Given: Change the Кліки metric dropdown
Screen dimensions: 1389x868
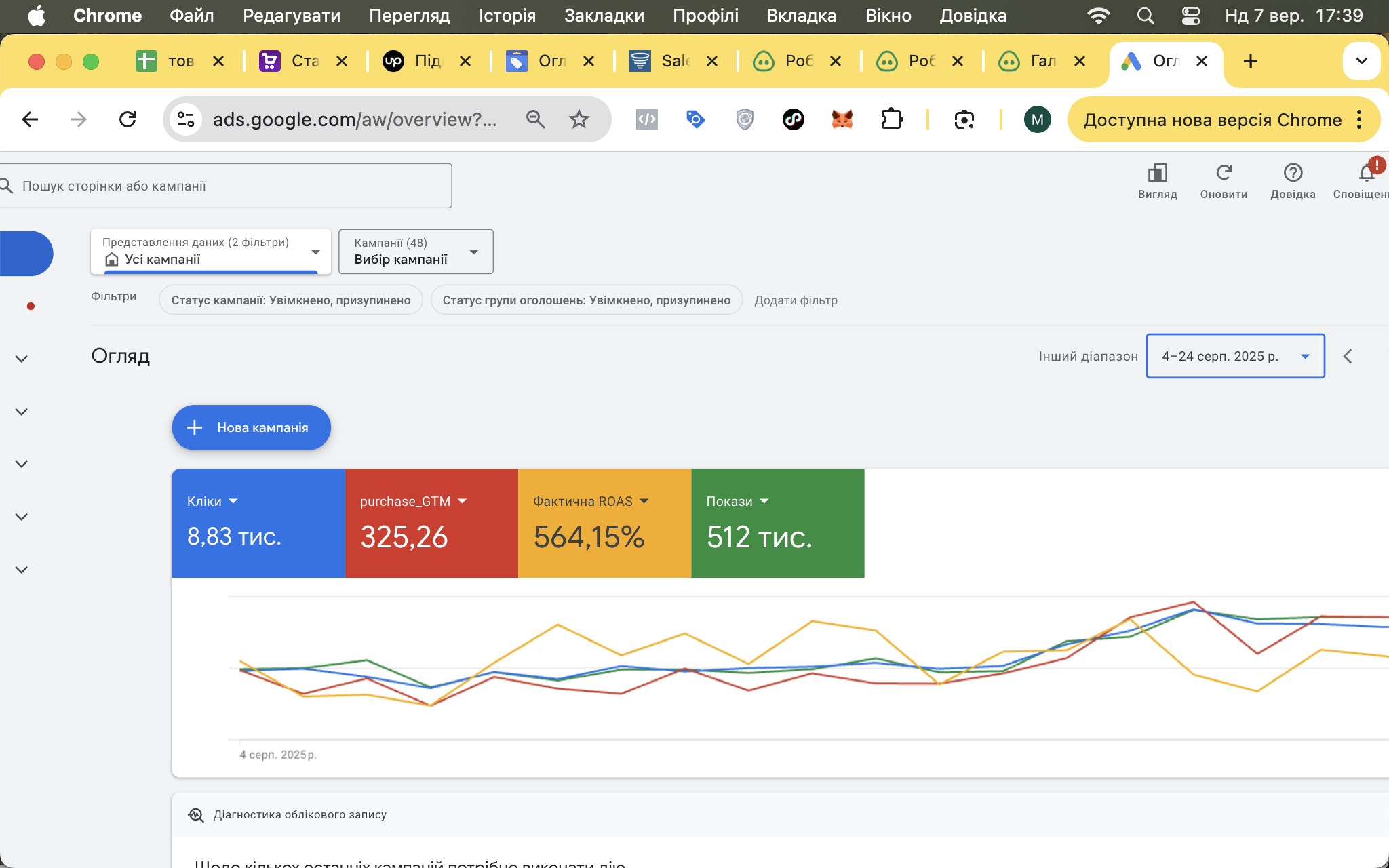Looking at the screenshot, I should (213, 501).
